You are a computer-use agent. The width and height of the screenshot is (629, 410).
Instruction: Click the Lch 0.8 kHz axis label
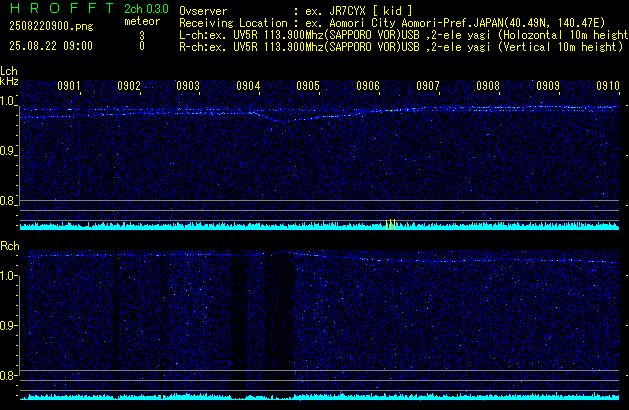click(x=7, y=201)
